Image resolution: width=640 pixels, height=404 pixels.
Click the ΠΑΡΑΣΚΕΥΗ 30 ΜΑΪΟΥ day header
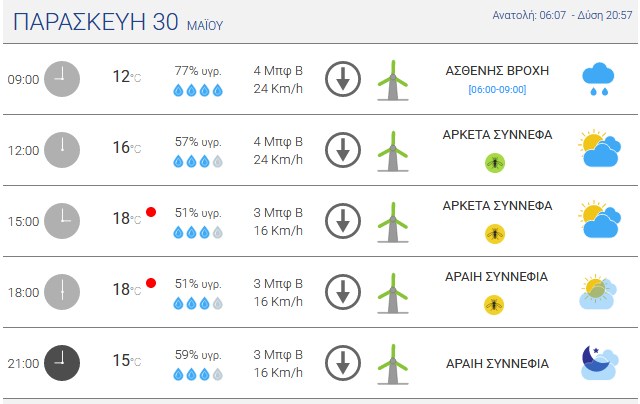click(x=118, y=22)
